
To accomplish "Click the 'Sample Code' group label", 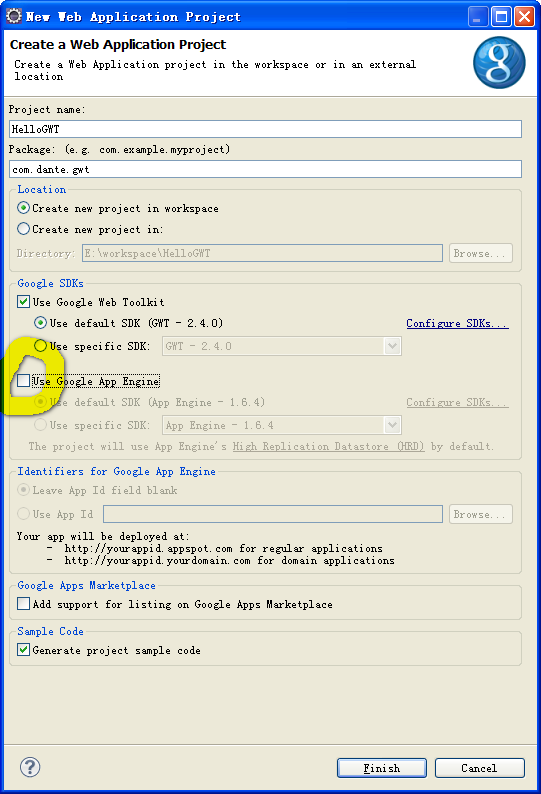I will [x=50, y=631].
